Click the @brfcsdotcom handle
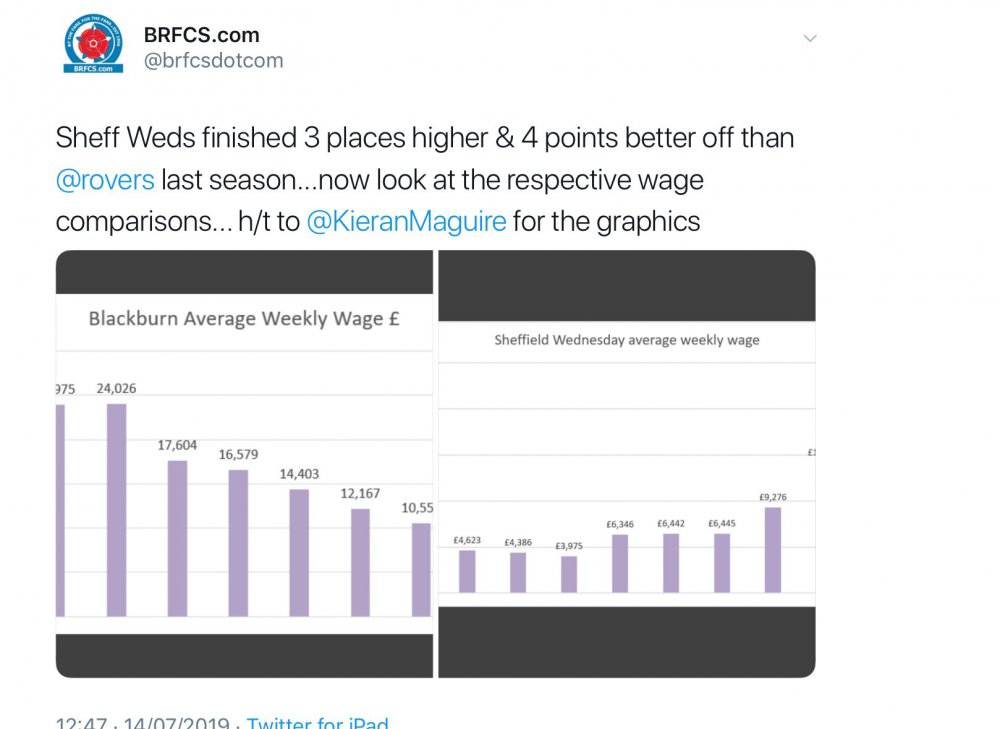Image resolution: width=1000 pixels, height=729 pixels. click(213, 61)
